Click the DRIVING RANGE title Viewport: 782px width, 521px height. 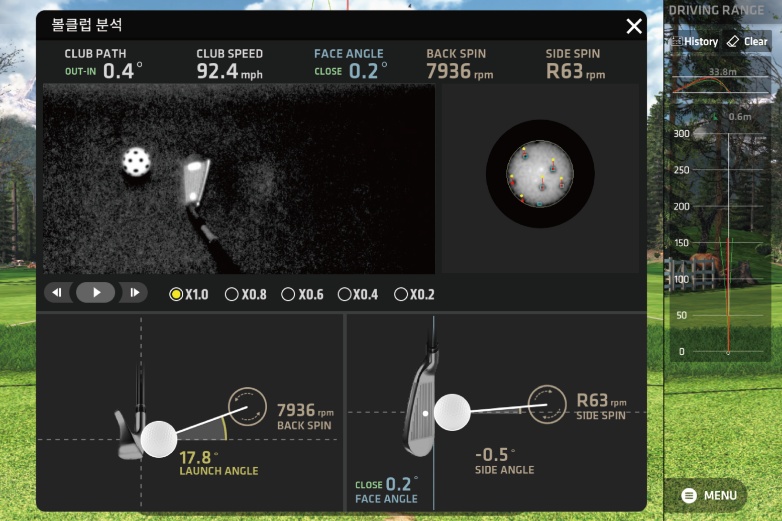(716, 10)
